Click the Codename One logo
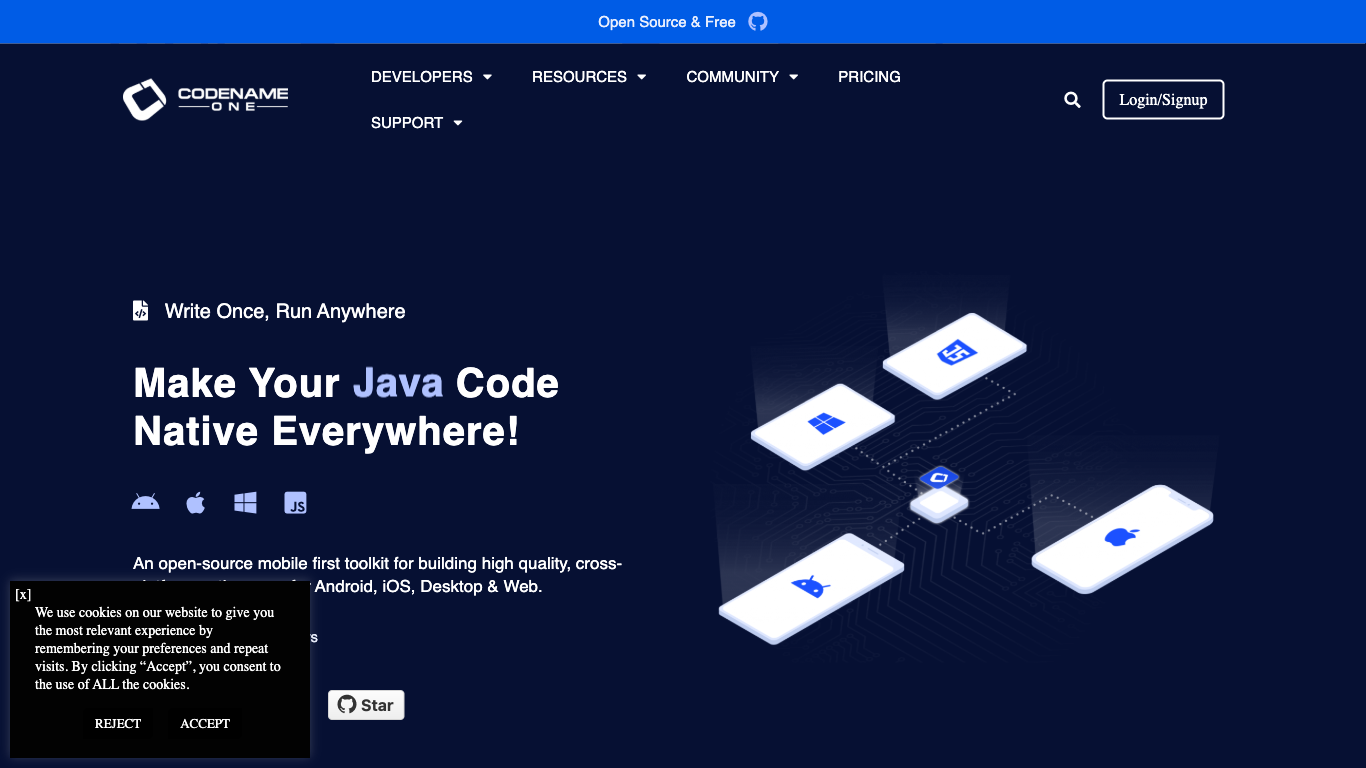 click(205, 99)
